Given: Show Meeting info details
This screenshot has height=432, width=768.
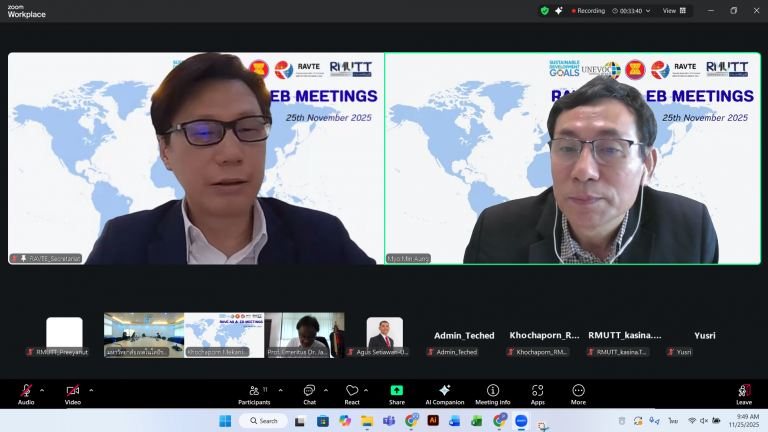Looking at the screenshot, I should [492, 393].
